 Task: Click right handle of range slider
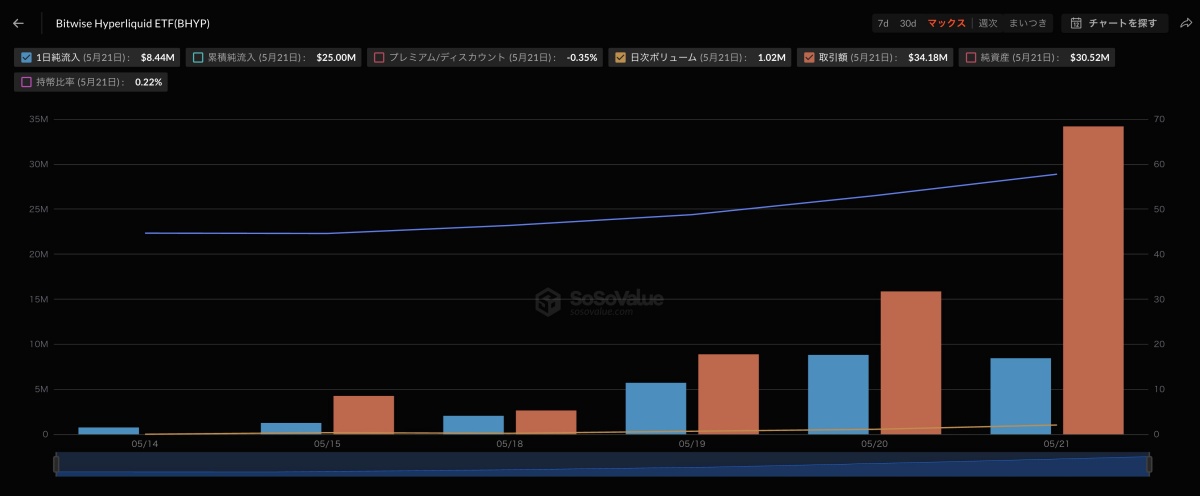(1149, 464)
